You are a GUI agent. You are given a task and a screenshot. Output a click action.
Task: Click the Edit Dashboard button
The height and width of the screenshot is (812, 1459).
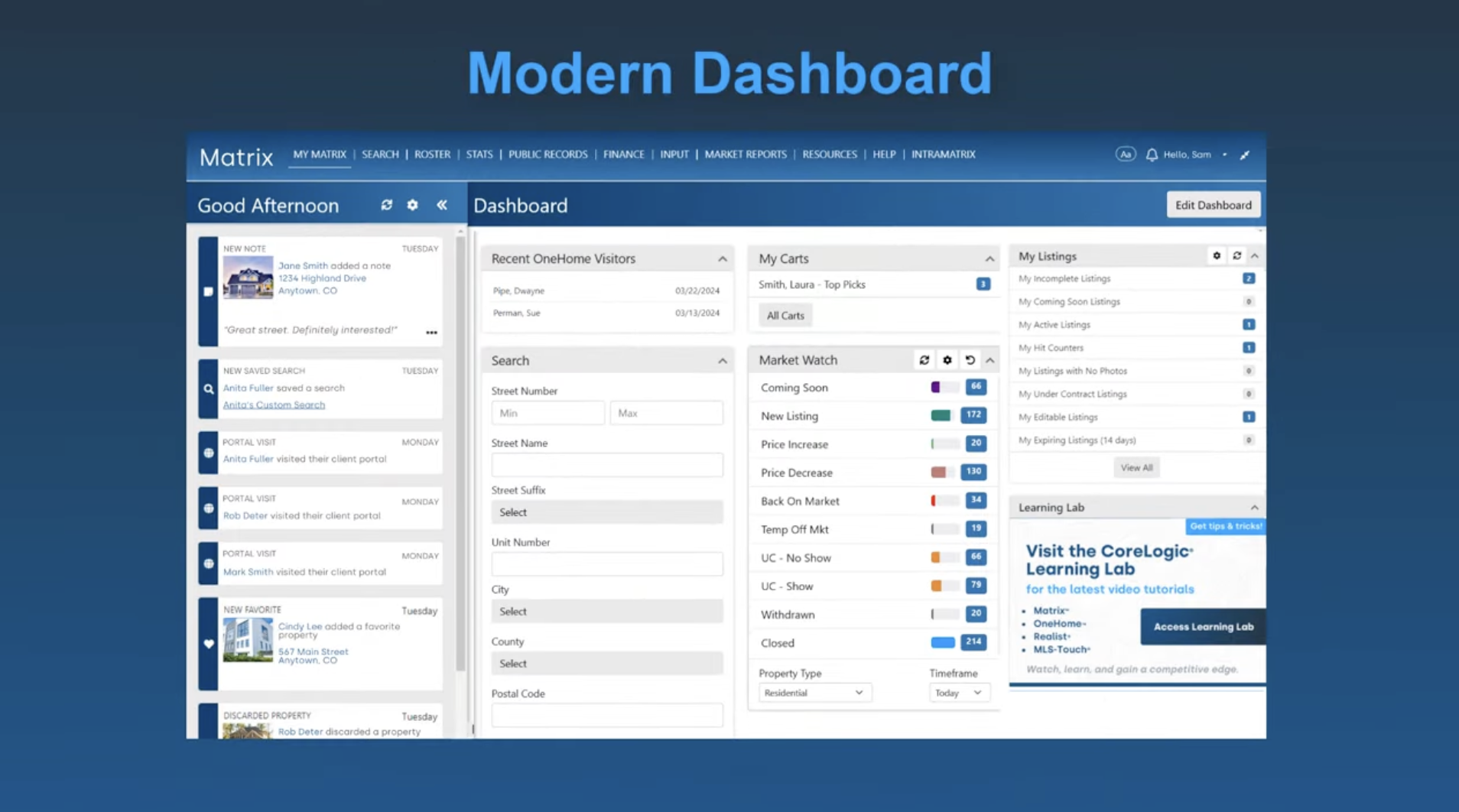[x=1213, y=204]
